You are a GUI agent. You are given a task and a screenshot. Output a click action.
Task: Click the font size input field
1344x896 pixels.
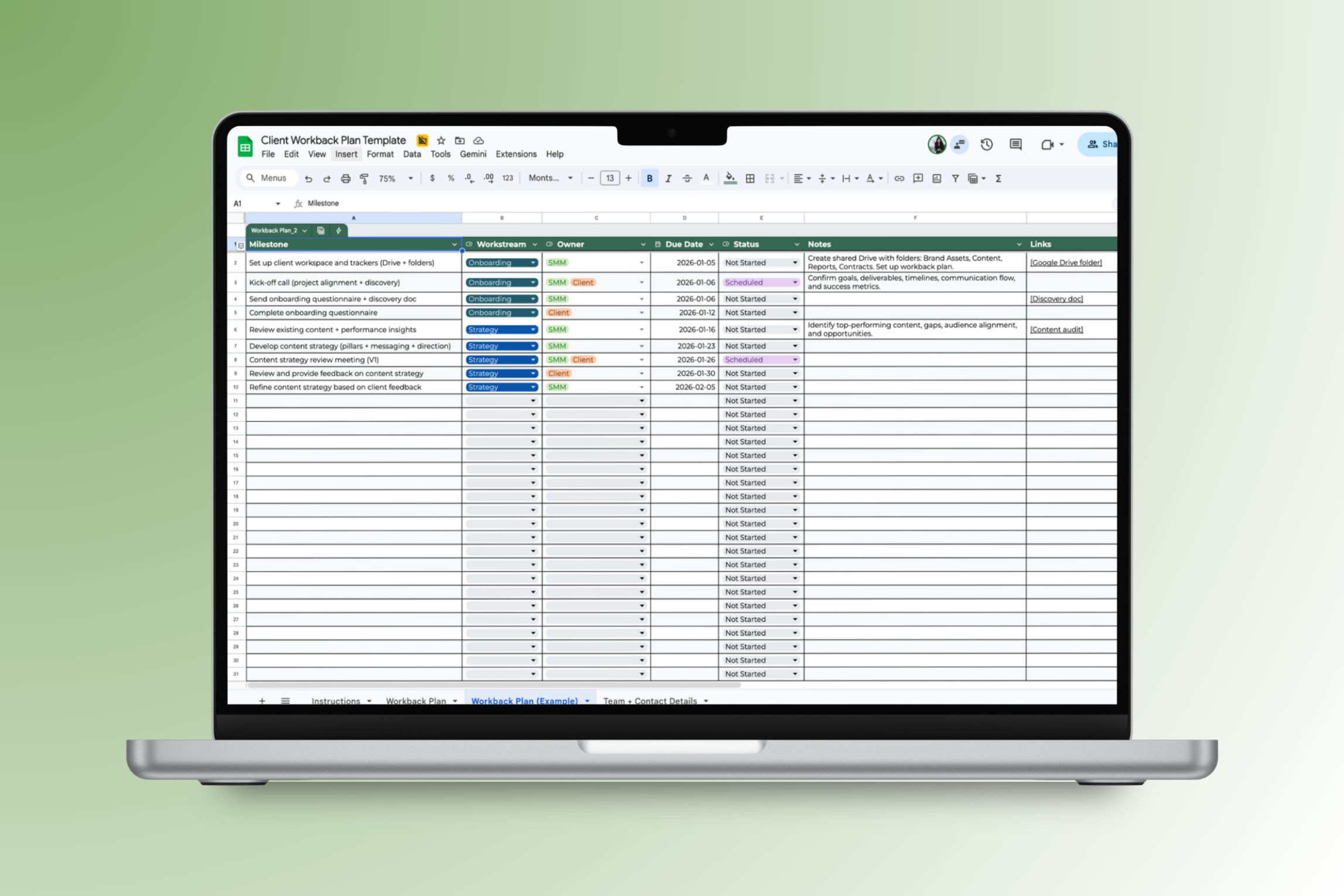point(610,178)
